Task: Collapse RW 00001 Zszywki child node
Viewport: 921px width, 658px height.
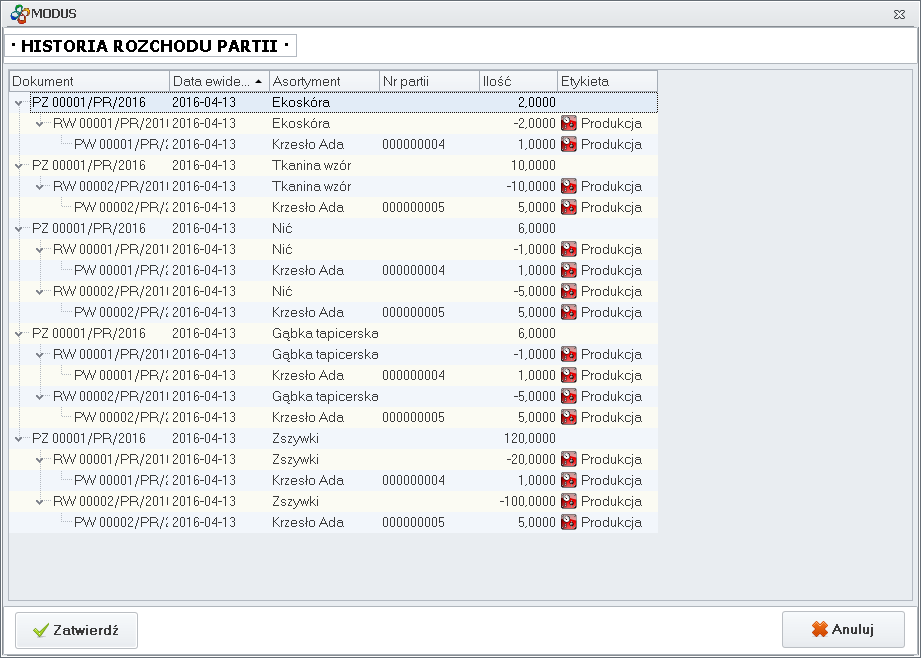Action: pyautogui.click(x=40, y=459)
